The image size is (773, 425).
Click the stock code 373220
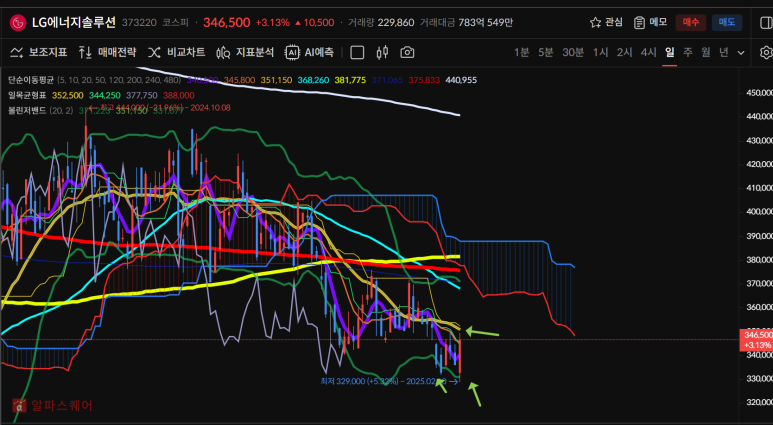(x=139, y=23)
